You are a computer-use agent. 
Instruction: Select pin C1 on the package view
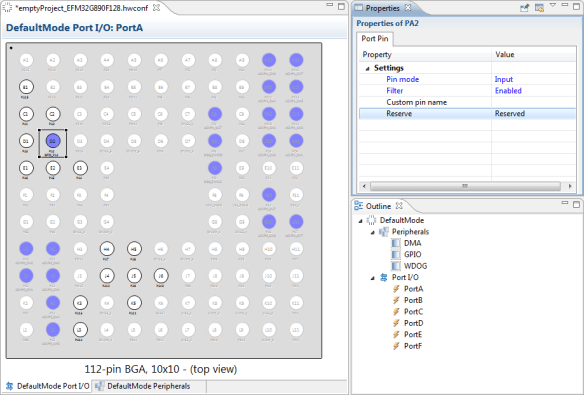[x=26, y=114]
